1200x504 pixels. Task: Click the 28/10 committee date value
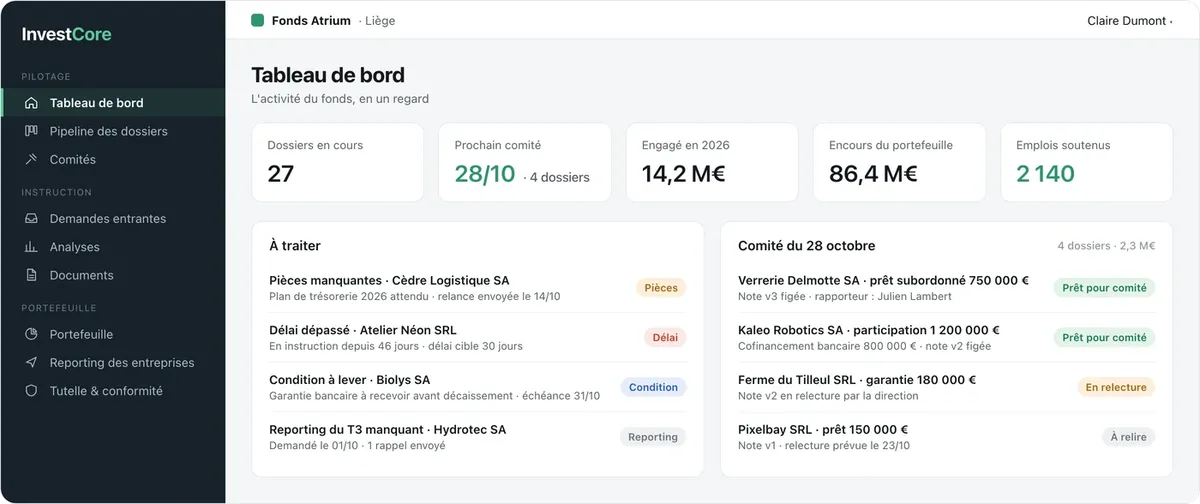[x=485, y=174]
